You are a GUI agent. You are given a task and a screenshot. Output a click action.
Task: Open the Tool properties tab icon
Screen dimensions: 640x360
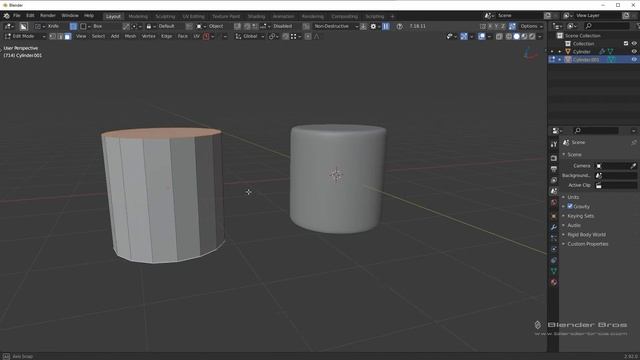coord(553,144)
